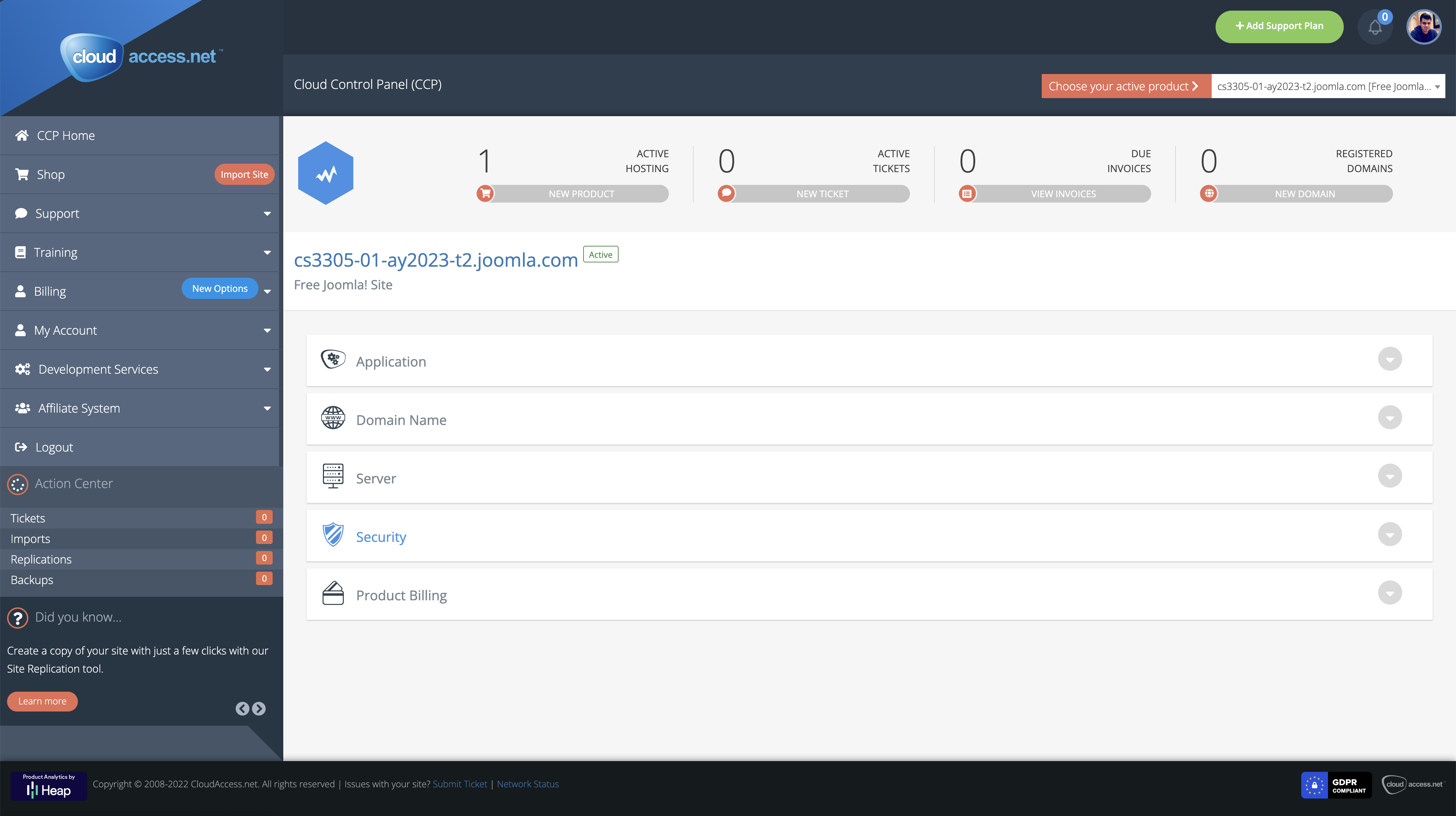Select Logout from the sidebar
The image size is (1456, 816).
pyautogui.click(x=140, y=447)
